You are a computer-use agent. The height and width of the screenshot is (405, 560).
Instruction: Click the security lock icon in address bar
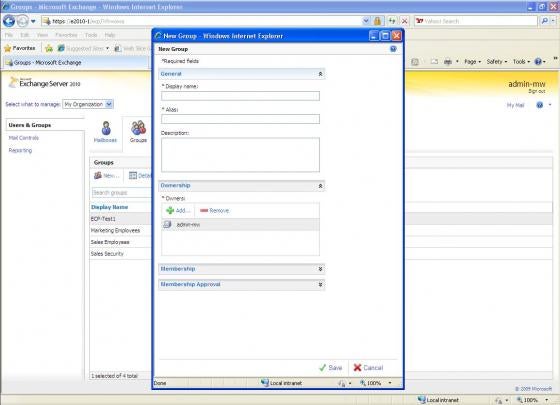tap(377, 21)
